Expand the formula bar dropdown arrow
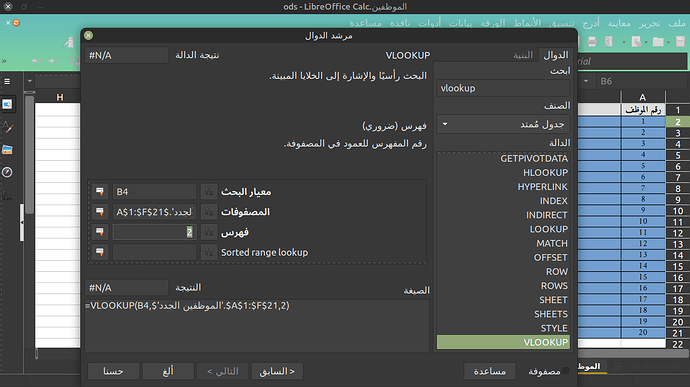Screen dimensions: 690x387 tap(29, 81)
